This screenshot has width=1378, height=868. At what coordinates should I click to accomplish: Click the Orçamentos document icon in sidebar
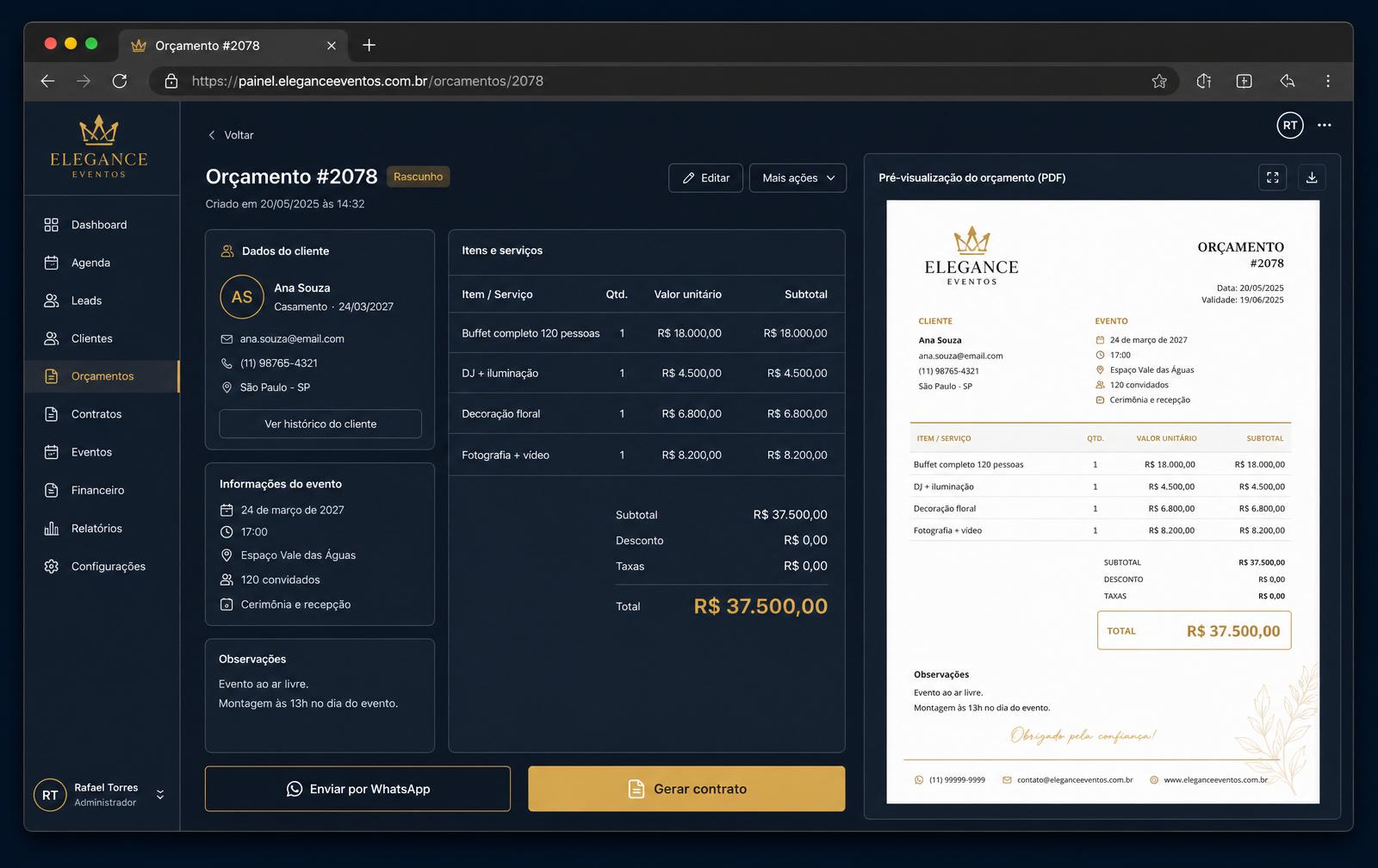pyautogui.click(x=51, y=376)
